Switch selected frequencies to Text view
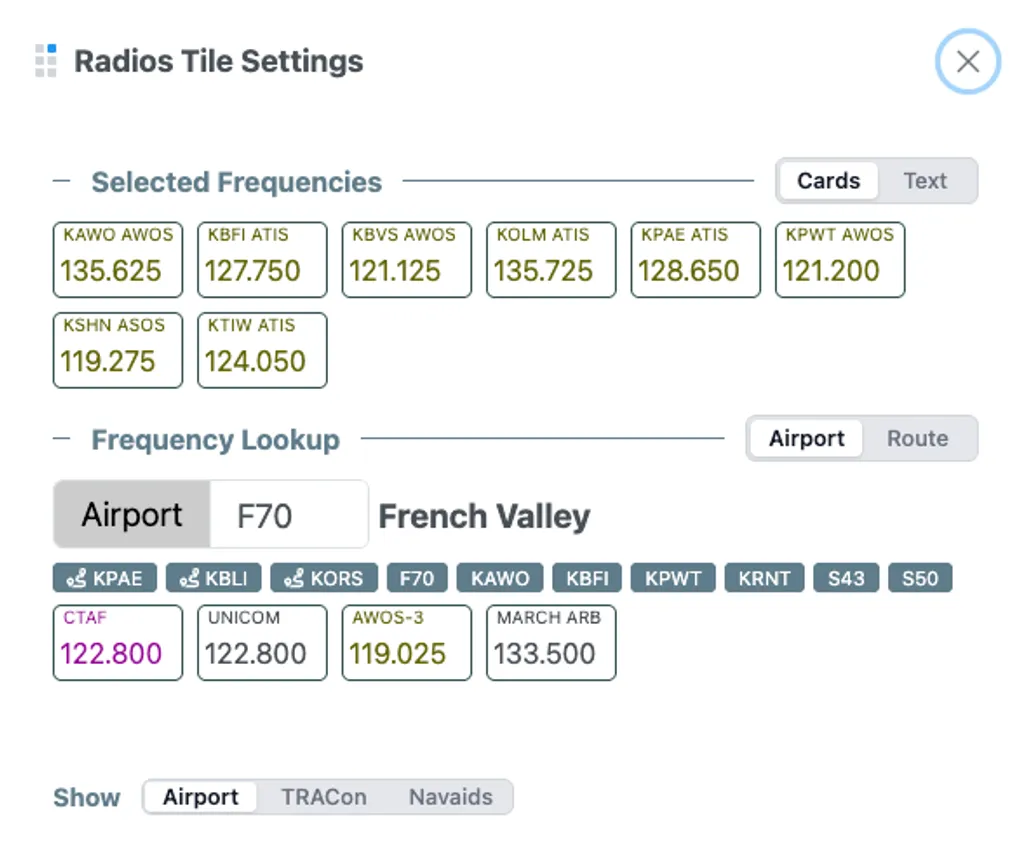 (x=925, y=181)
